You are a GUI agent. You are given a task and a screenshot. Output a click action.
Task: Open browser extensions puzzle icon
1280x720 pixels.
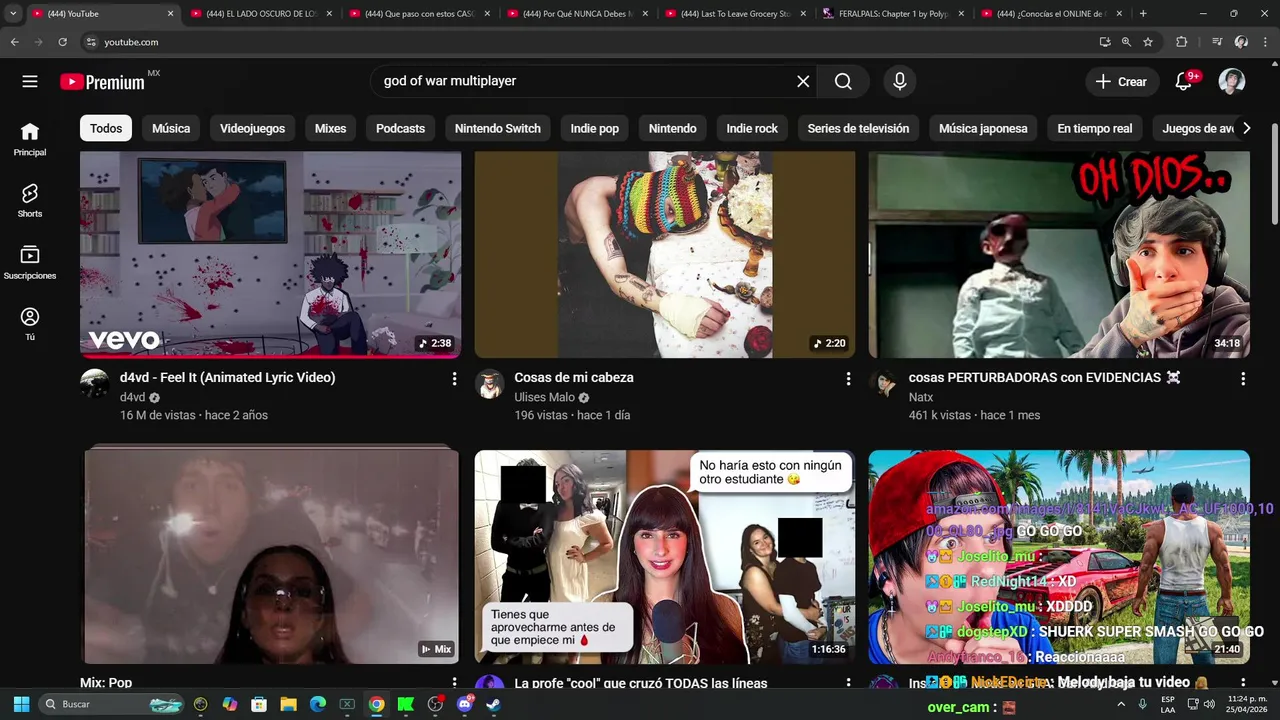pos(1181,42)
